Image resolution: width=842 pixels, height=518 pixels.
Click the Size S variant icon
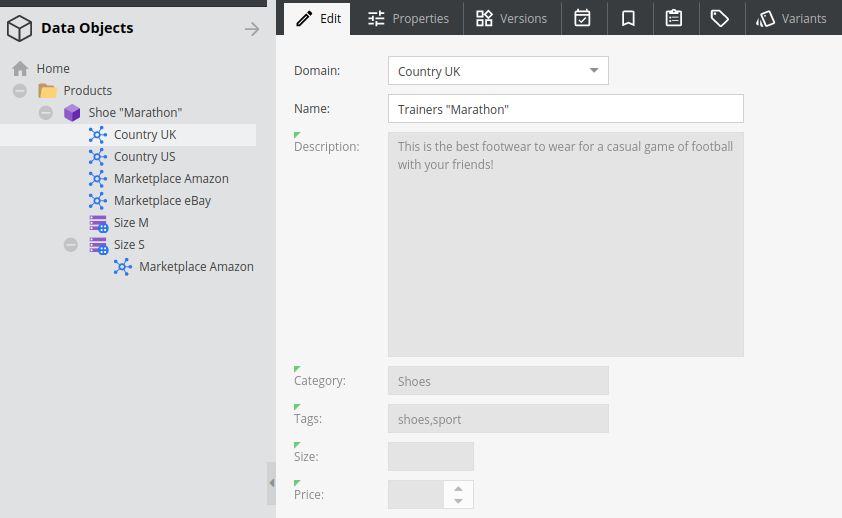pos(98,245)
